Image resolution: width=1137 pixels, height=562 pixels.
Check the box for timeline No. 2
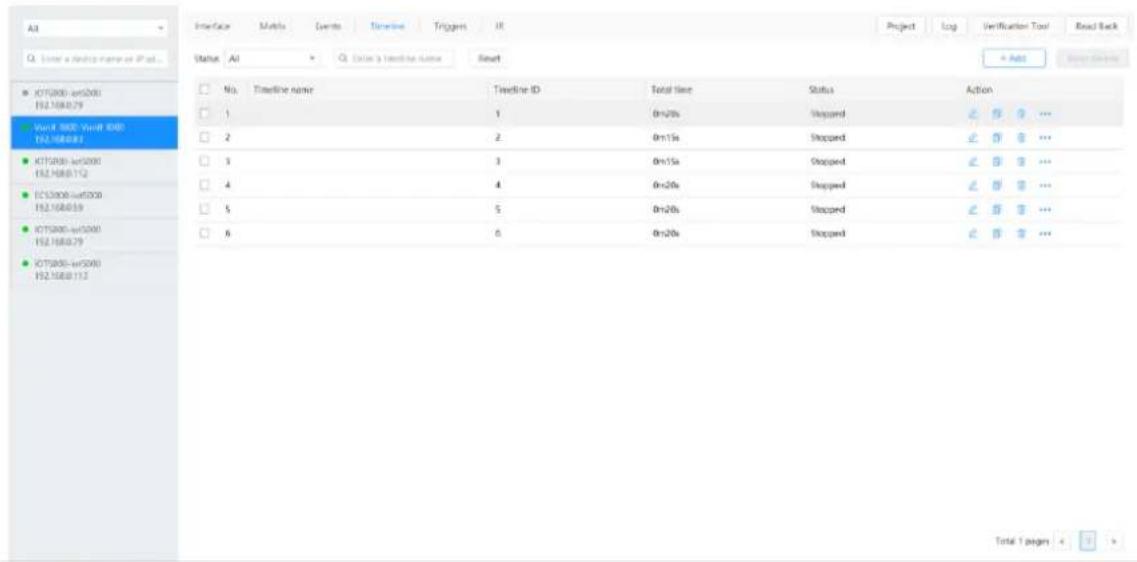click(x=204, y=138)
